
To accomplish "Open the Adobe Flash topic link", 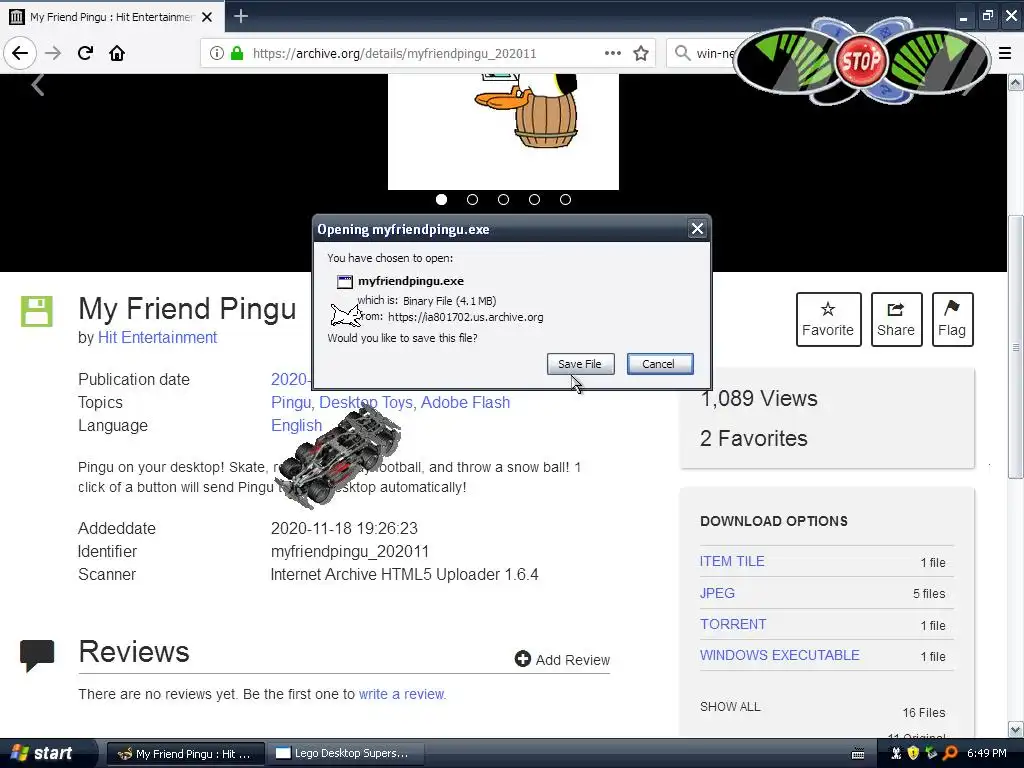I will point(465,402).
